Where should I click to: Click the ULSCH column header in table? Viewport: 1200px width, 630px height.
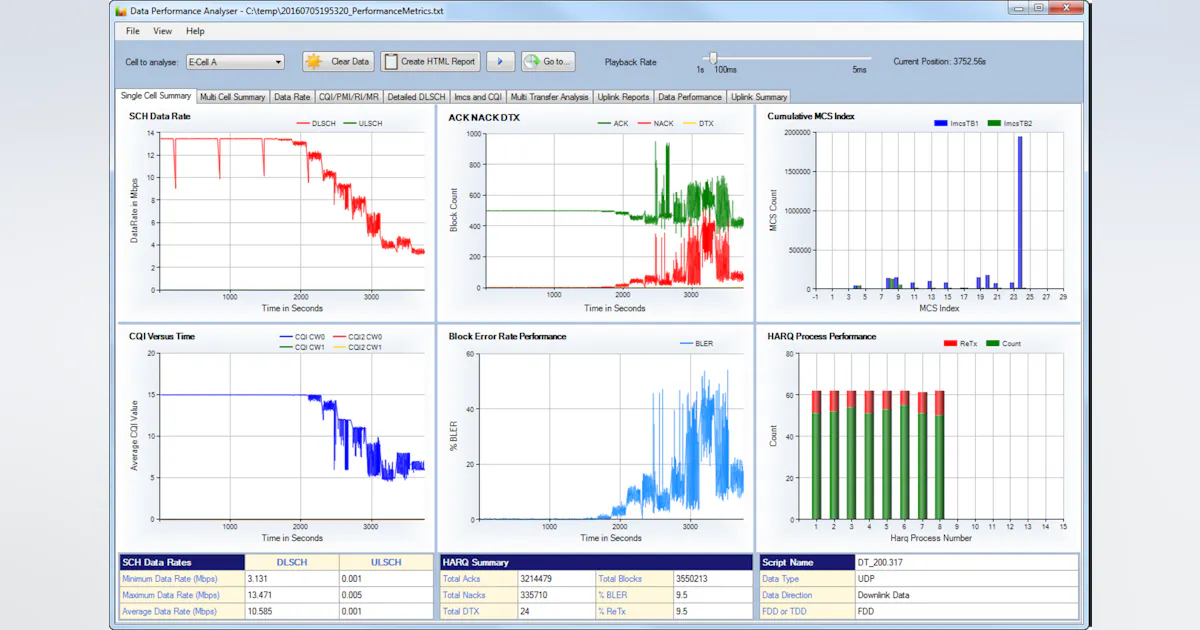386,563
